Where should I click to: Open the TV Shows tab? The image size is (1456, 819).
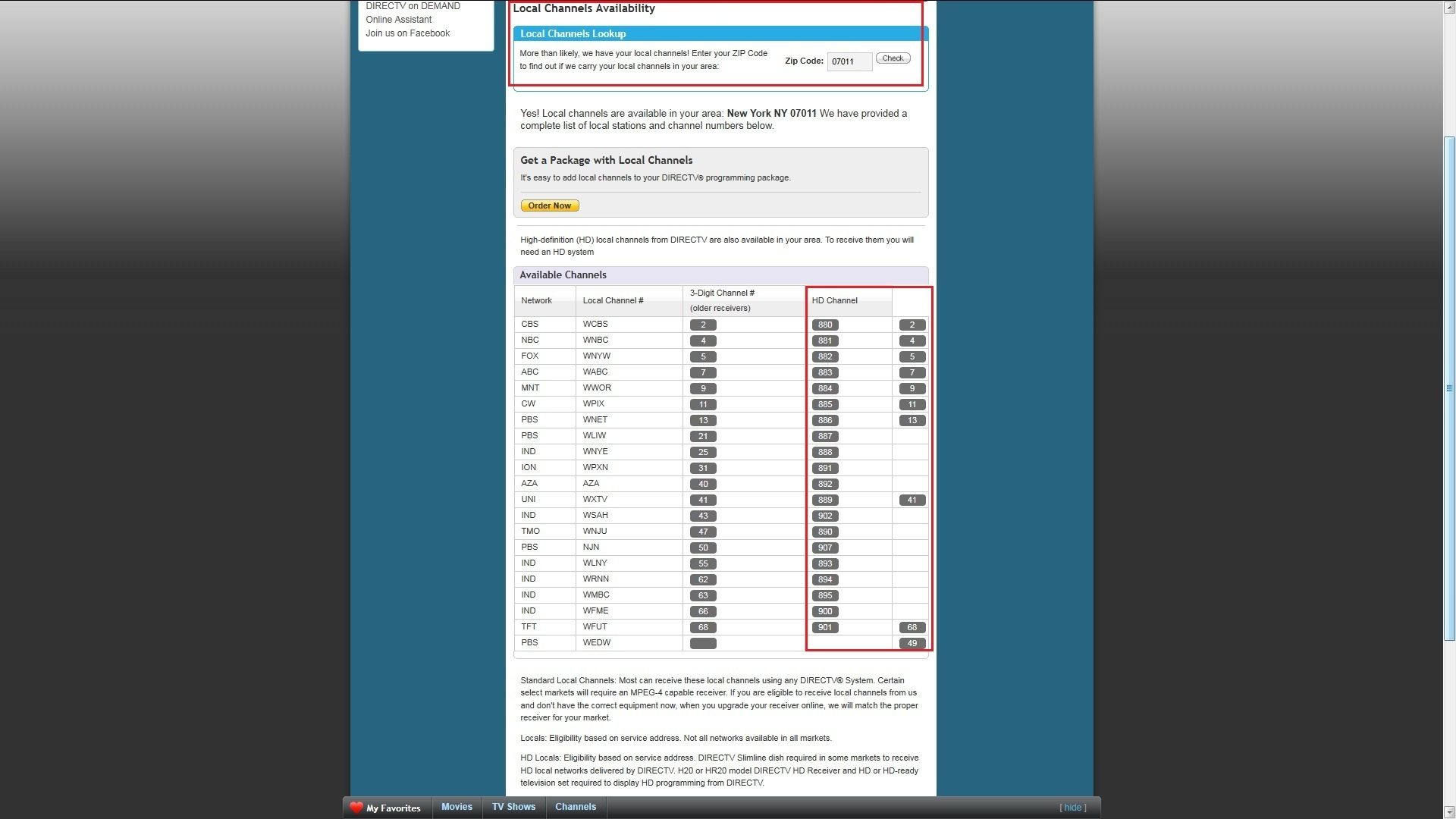pos(513,807)
